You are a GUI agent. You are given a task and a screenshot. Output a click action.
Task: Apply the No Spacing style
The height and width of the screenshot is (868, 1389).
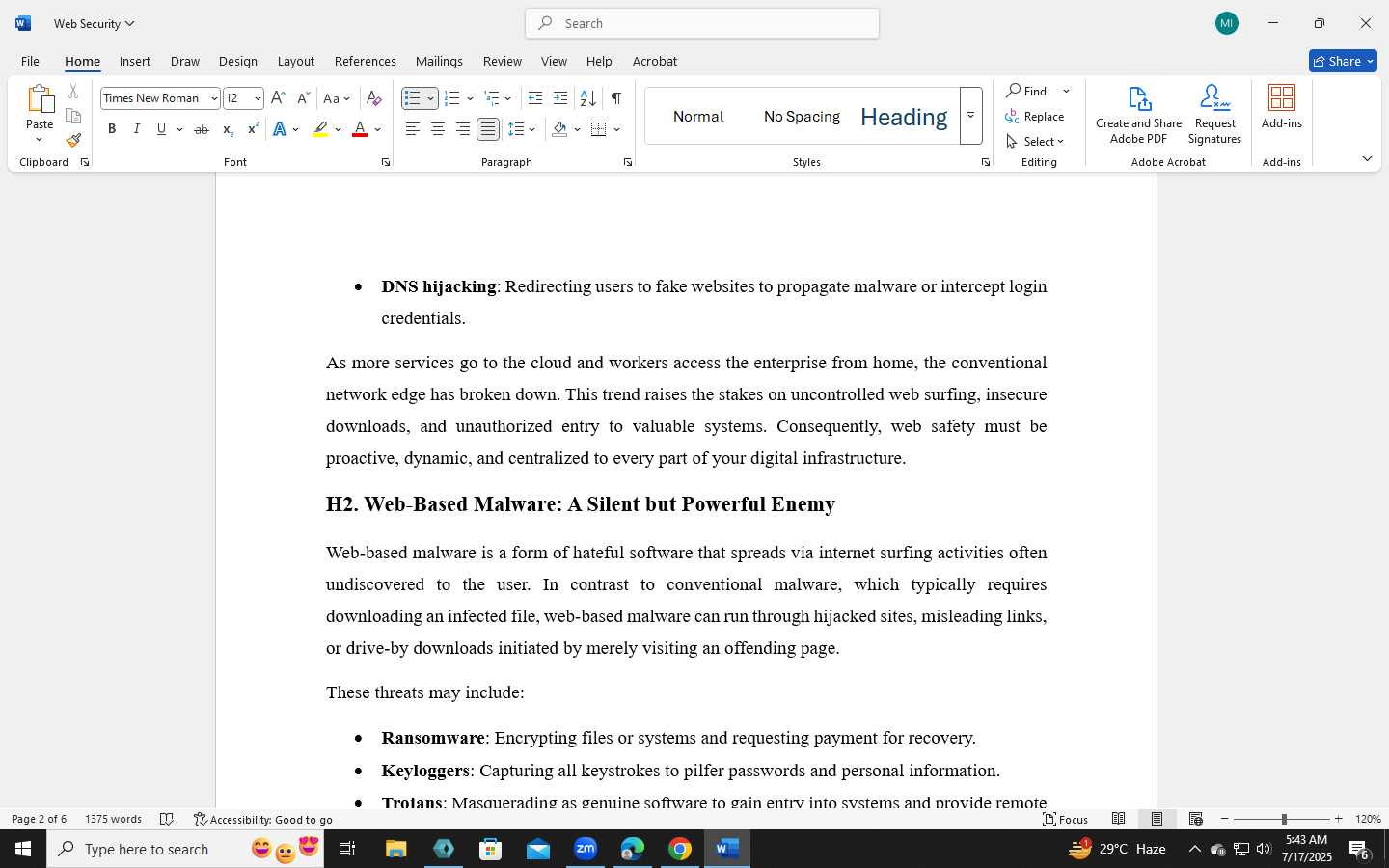click(802, 117)
